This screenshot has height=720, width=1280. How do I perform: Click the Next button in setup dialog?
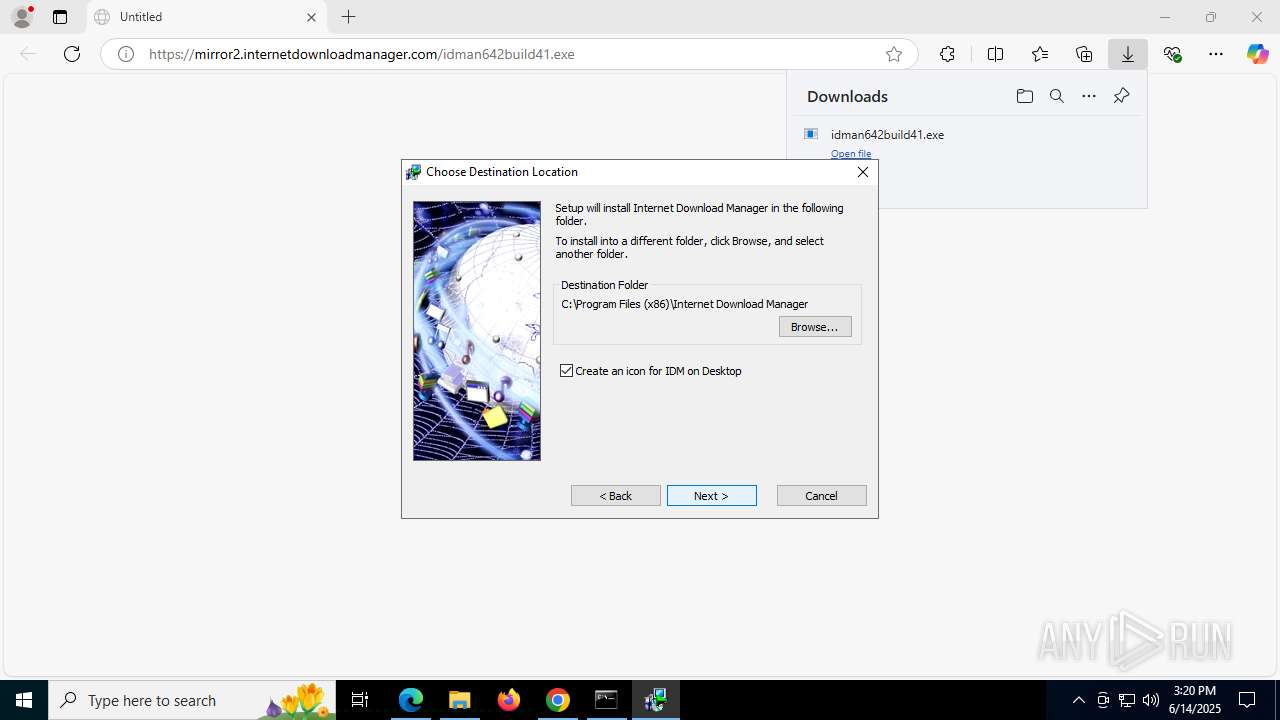point(711,496)
